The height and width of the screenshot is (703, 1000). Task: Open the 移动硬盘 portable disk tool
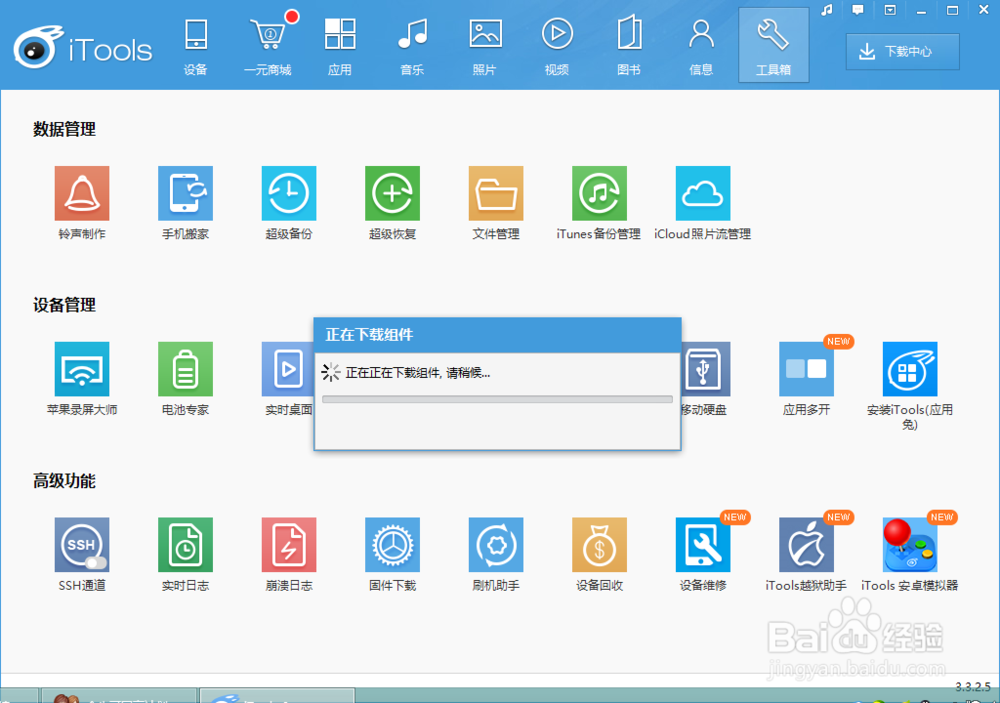pos(706,369)
